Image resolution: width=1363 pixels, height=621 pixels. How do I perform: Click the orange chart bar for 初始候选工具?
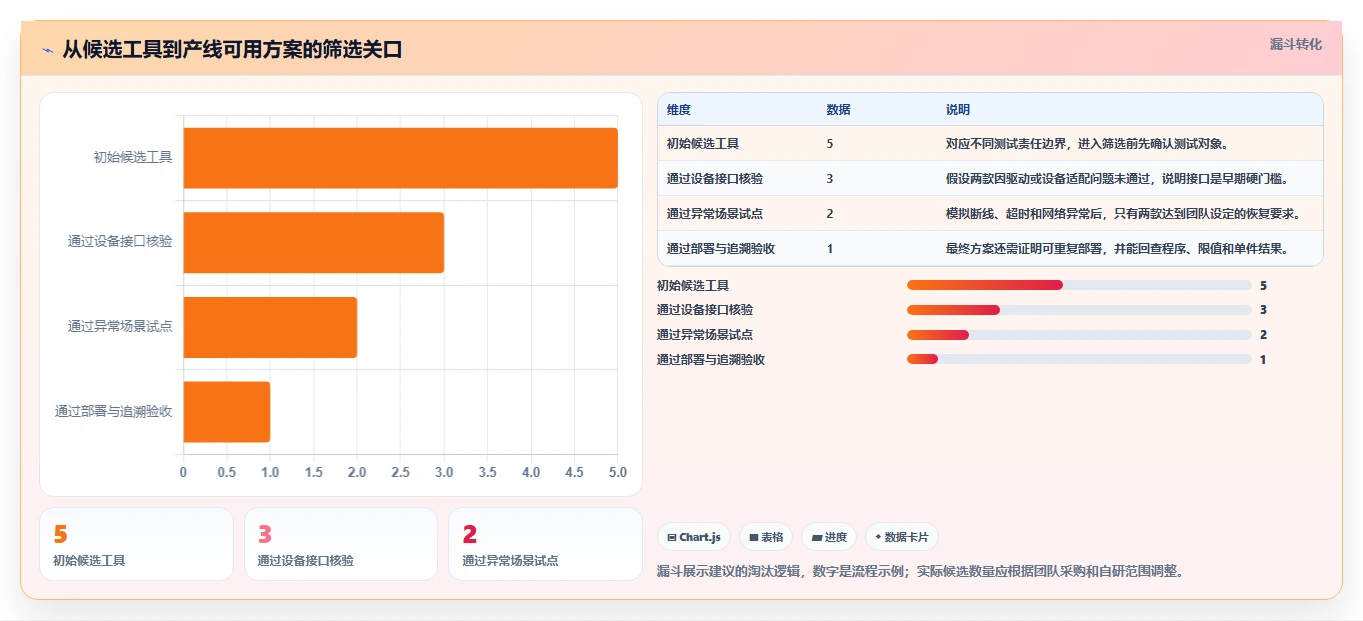pyautogui.click(x=400, y=157)
